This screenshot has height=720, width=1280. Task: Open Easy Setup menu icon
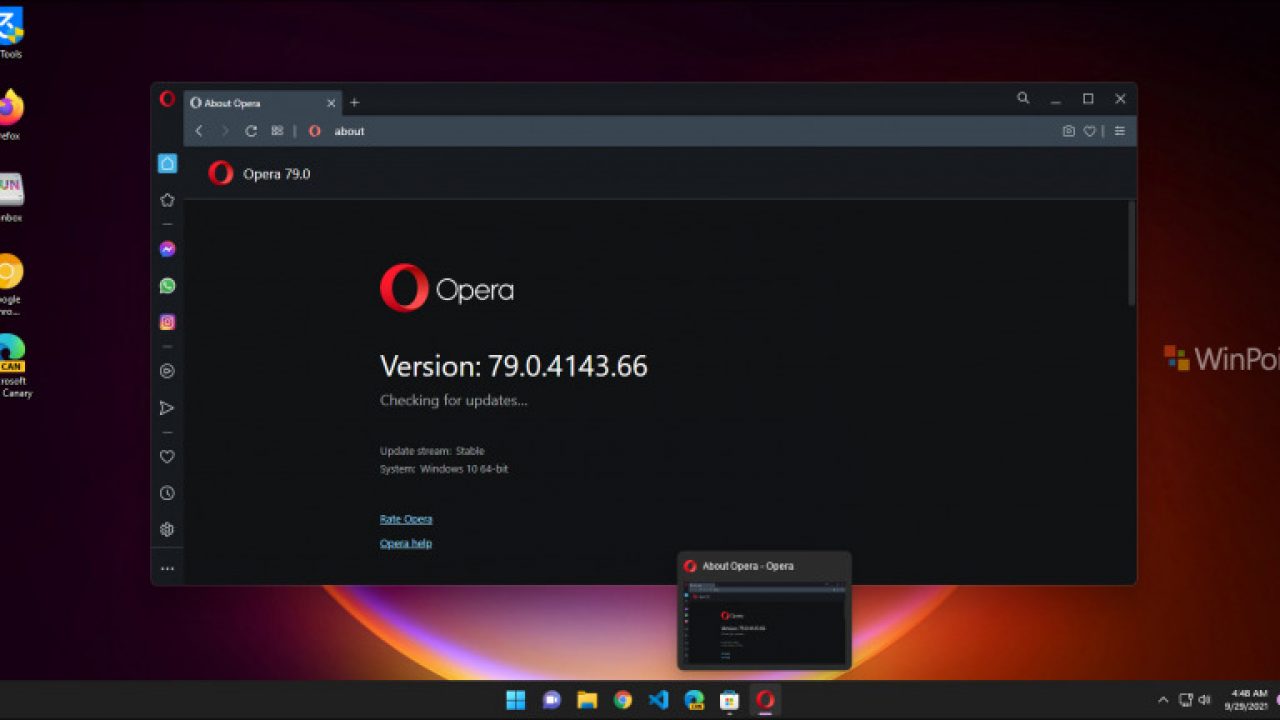pyautogui.click(x=1119, y=131)
